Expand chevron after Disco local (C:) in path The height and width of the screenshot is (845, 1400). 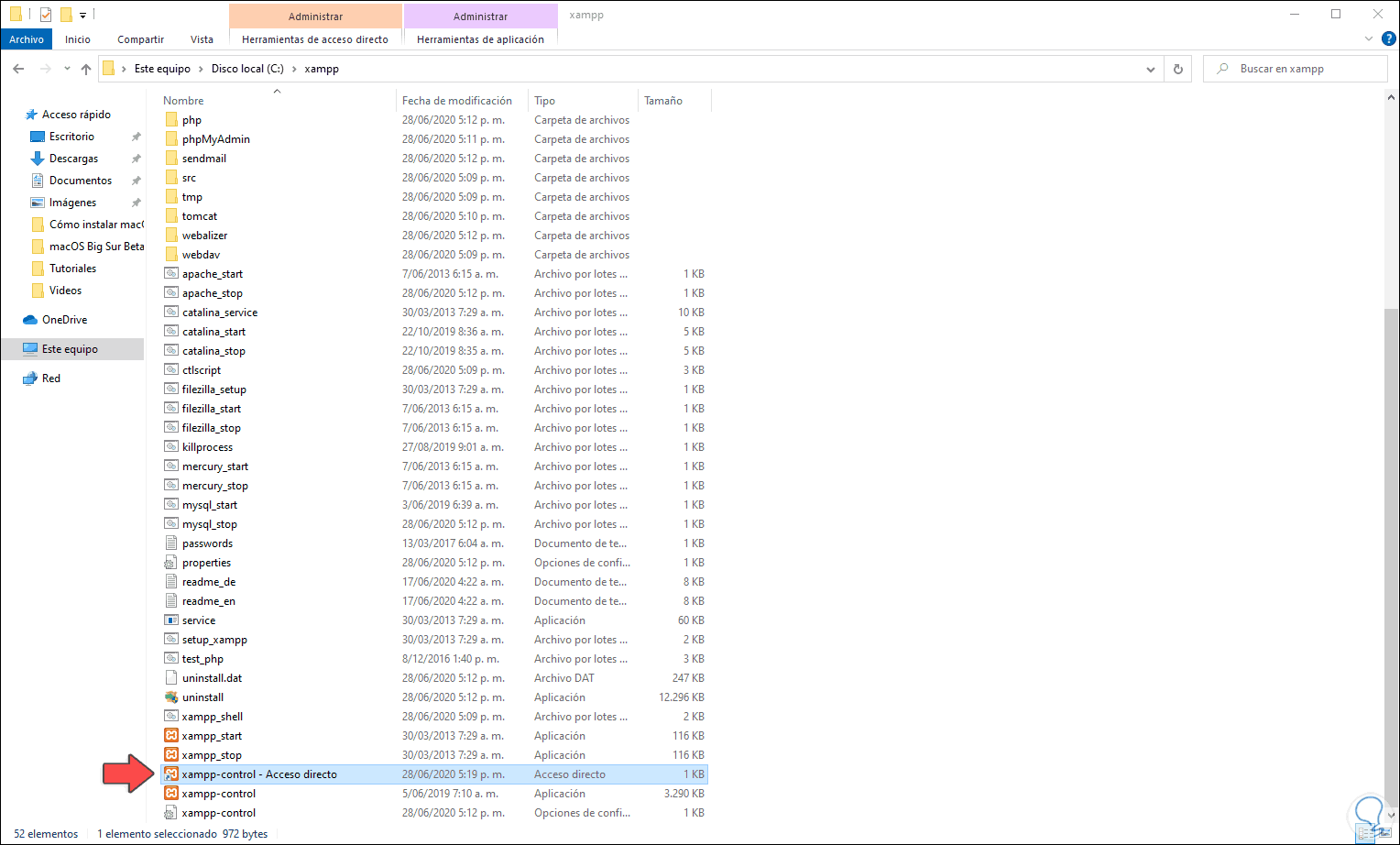pyautogui.click(x=294, y=69)
